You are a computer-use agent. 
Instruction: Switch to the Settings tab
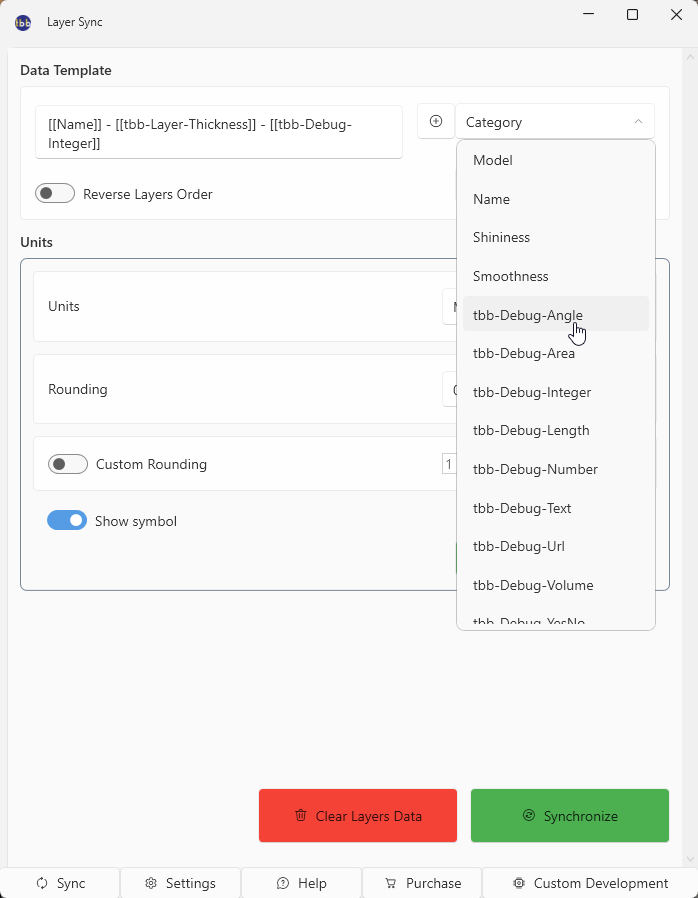point(180,883)
